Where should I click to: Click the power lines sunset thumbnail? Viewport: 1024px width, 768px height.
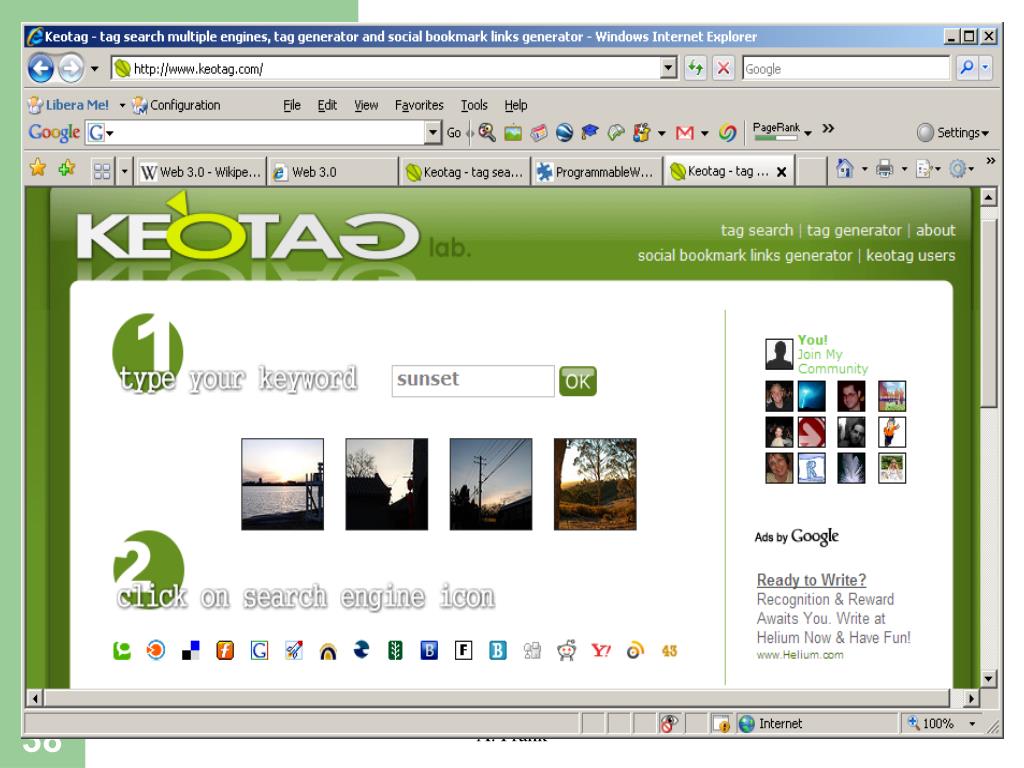491,484
